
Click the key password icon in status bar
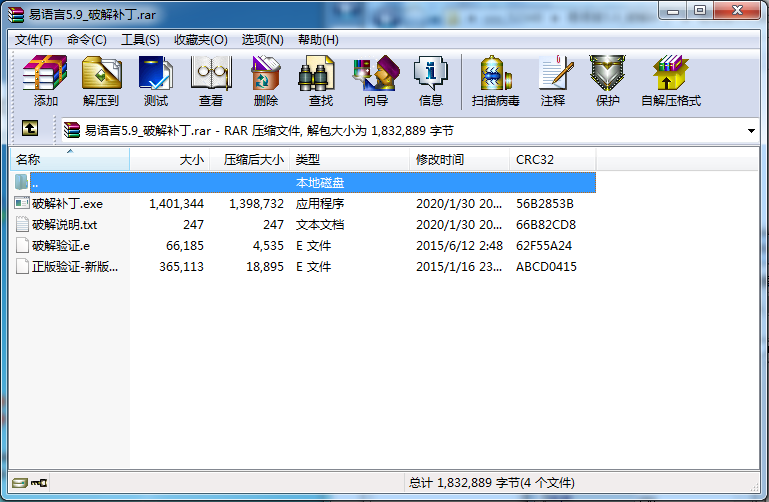tap(39, 483)
